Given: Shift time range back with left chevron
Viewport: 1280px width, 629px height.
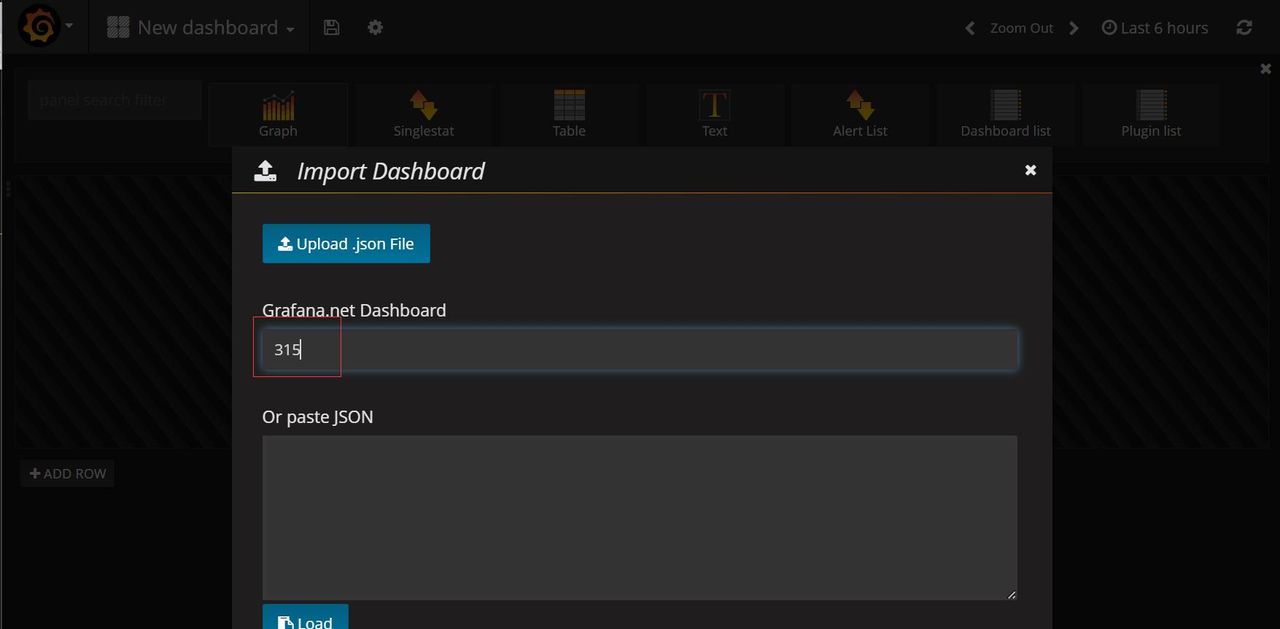Looking at the screenshot, I should (x=969, y=28).
